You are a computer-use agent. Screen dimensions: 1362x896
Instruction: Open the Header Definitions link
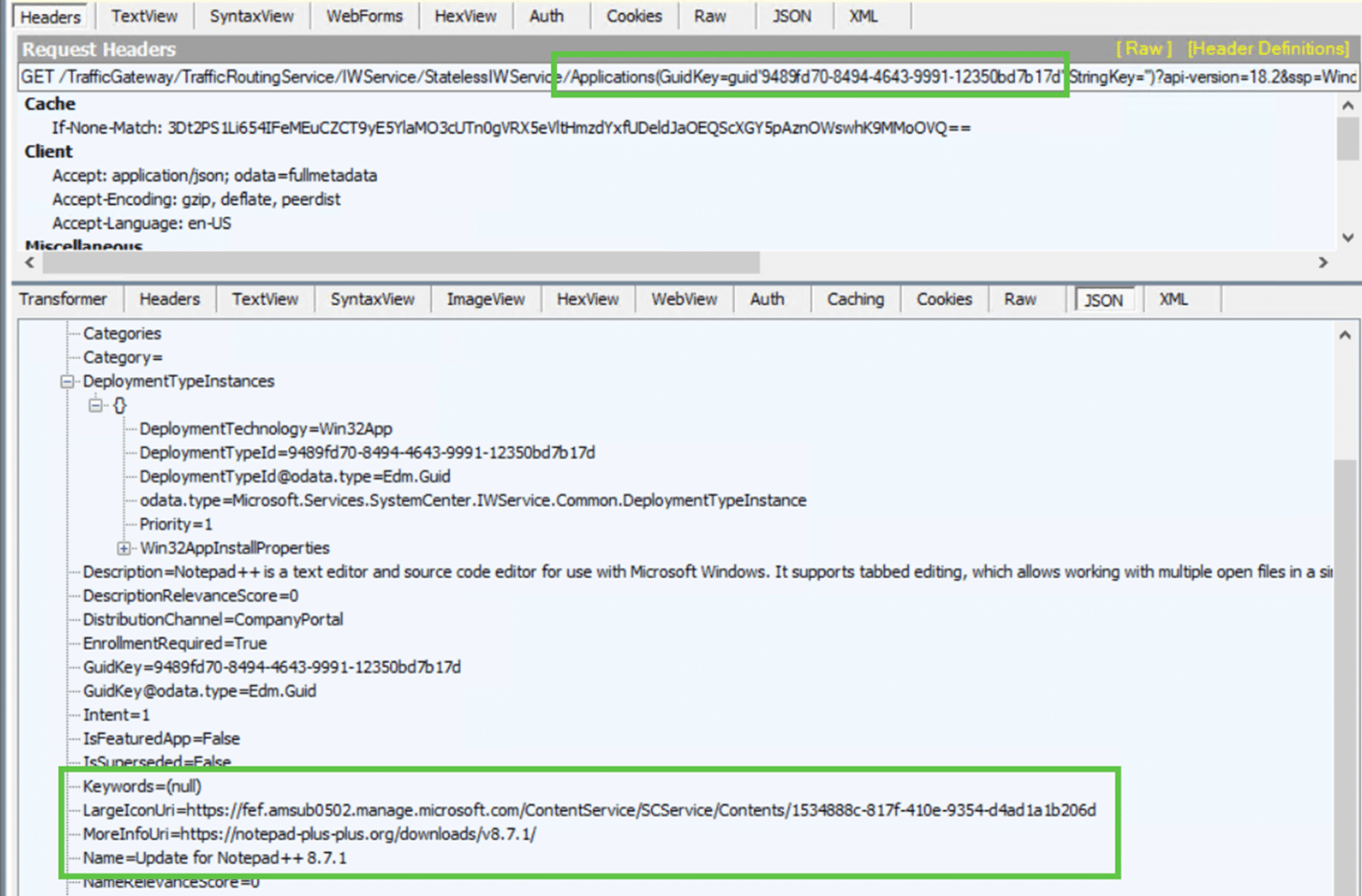(x=1267, y=50)
